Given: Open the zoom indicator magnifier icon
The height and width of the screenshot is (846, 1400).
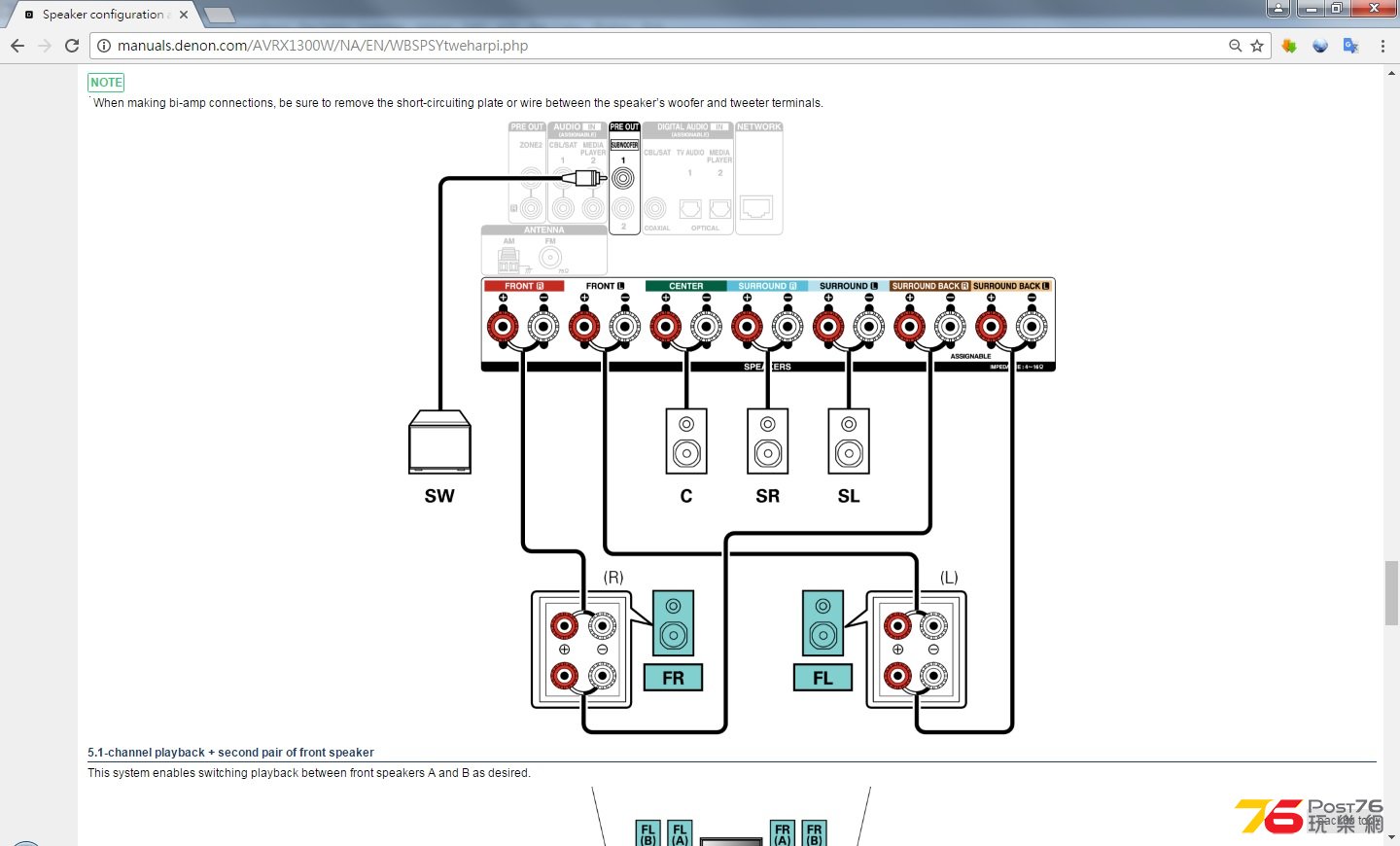Looking at the screenshot, I should [x=1235, y=46].
